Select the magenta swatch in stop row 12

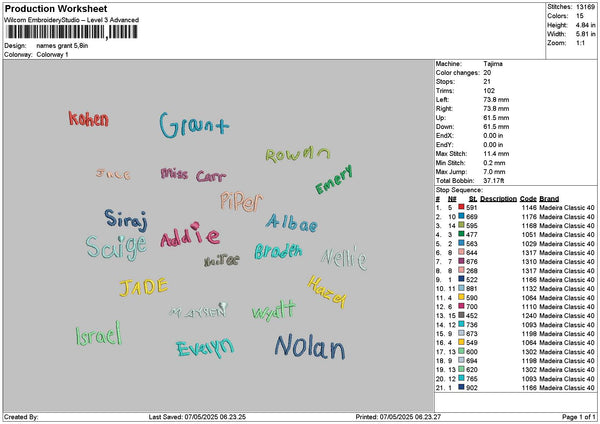point(461,306)
